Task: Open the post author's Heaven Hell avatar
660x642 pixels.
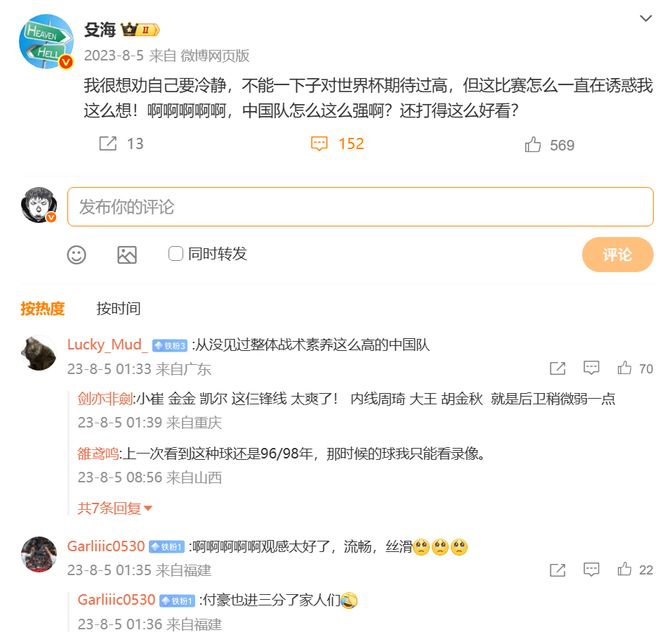Action: (46, 41)
